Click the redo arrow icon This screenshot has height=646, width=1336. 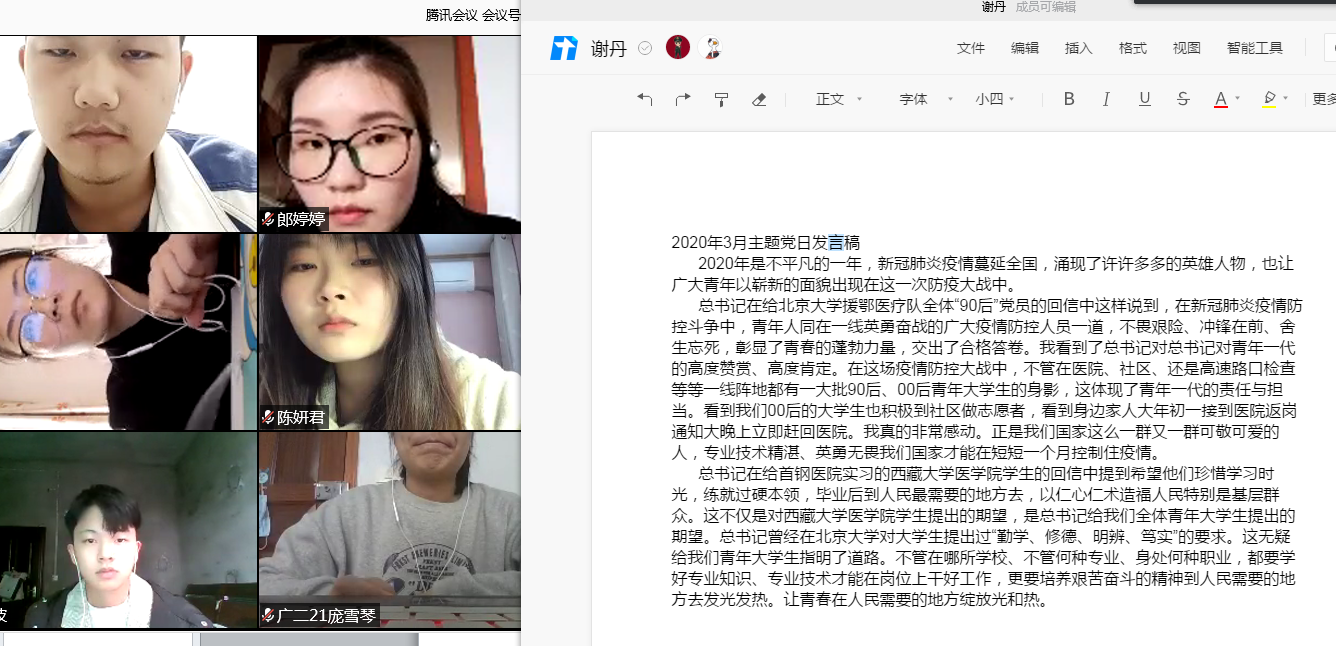pyautogui.click(x=683, y=99)
